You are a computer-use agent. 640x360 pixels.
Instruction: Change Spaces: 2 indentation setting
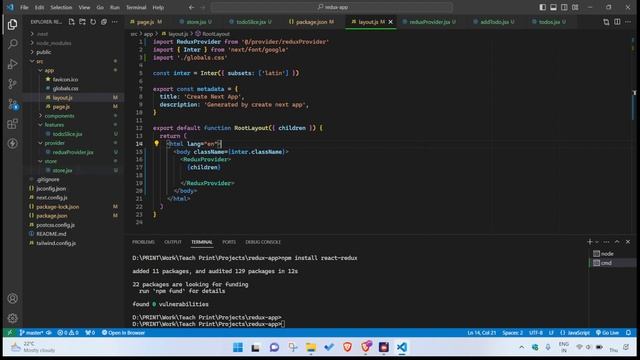coord(512,333)
